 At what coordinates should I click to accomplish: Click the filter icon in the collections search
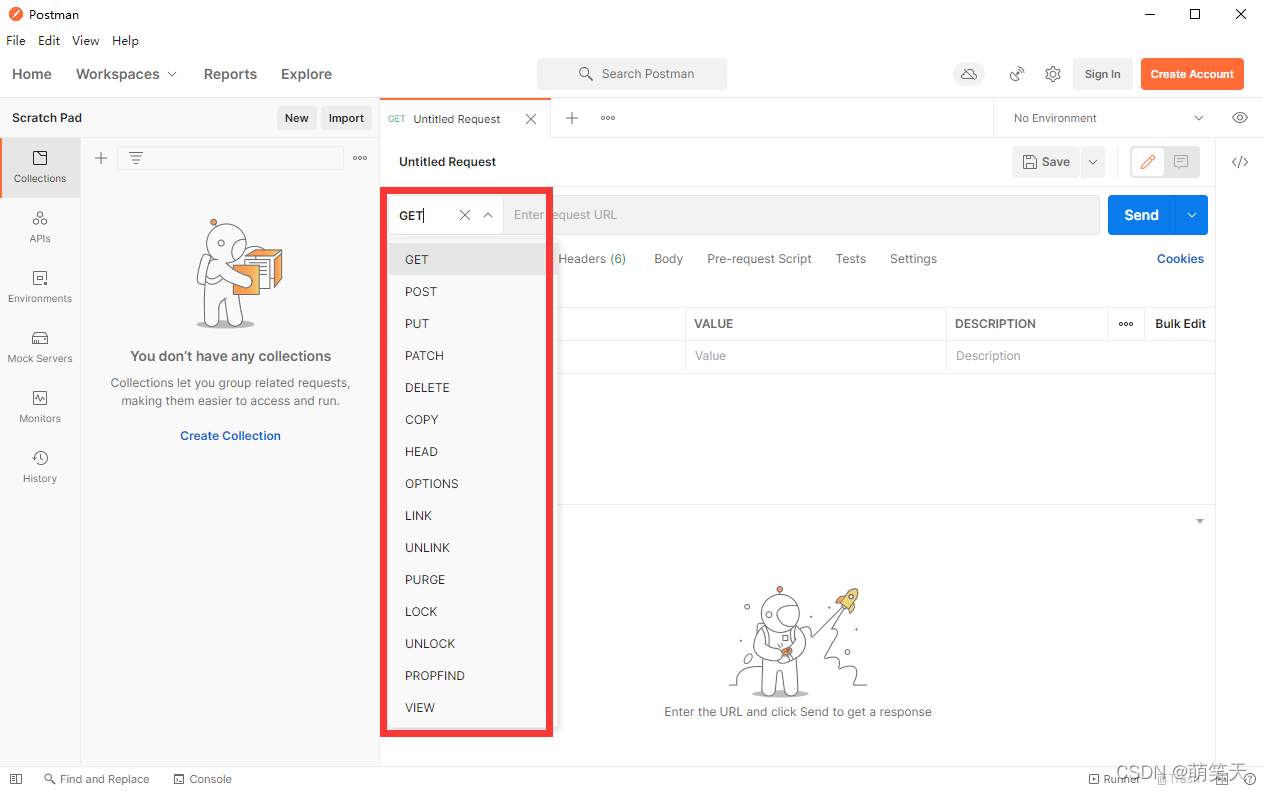(x=136, y=158)
